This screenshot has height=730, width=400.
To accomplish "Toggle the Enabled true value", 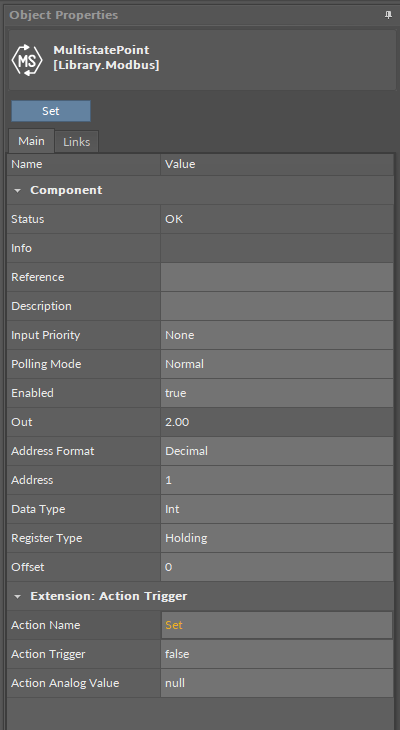I will (x=277, y=393).
